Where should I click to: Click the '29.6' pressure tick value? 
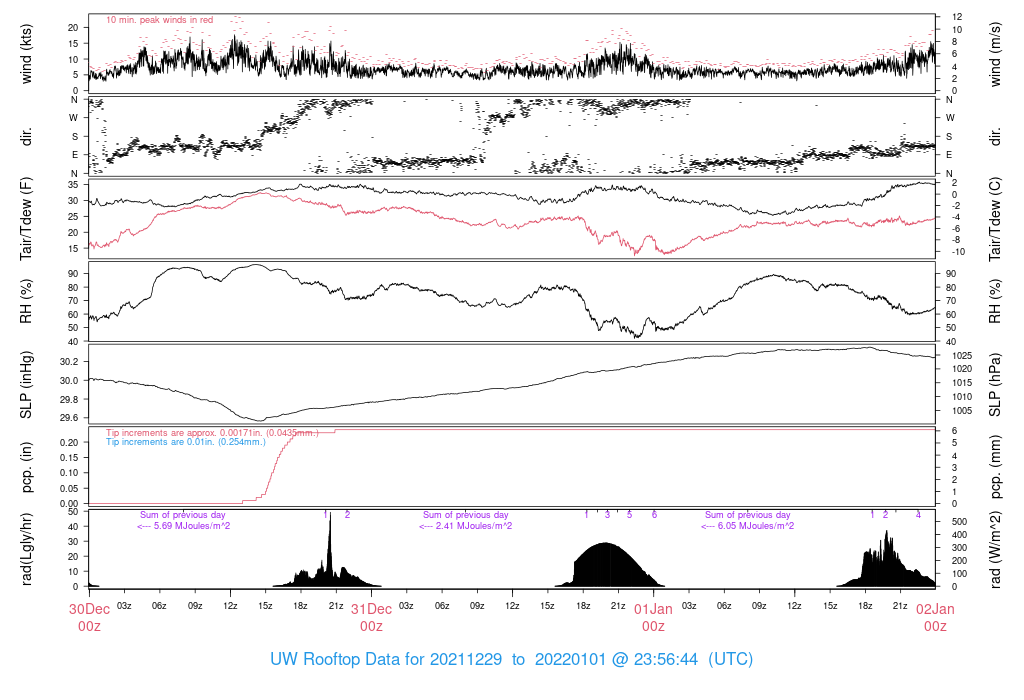[69, 418]
